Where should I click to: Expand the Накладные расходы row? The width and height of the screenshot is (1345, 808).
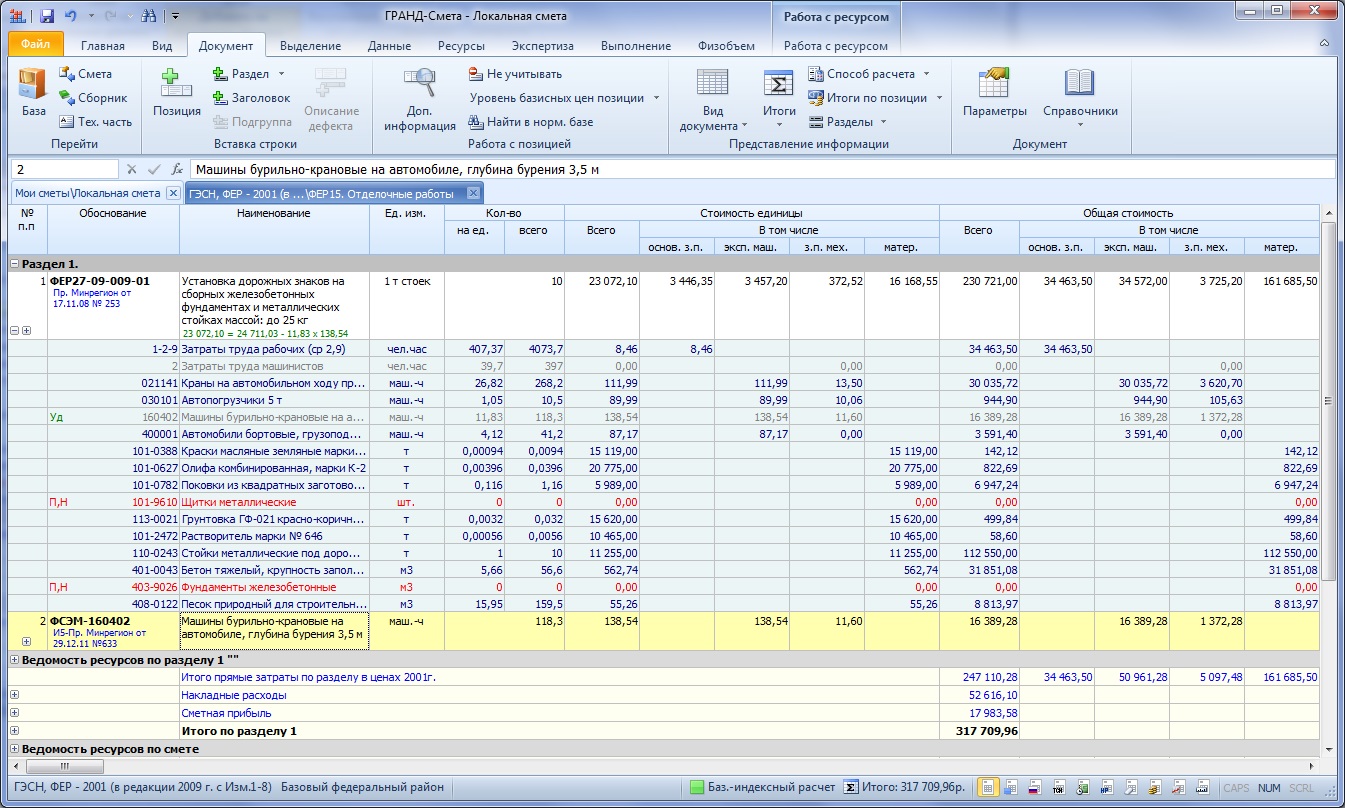pos(15,695)
